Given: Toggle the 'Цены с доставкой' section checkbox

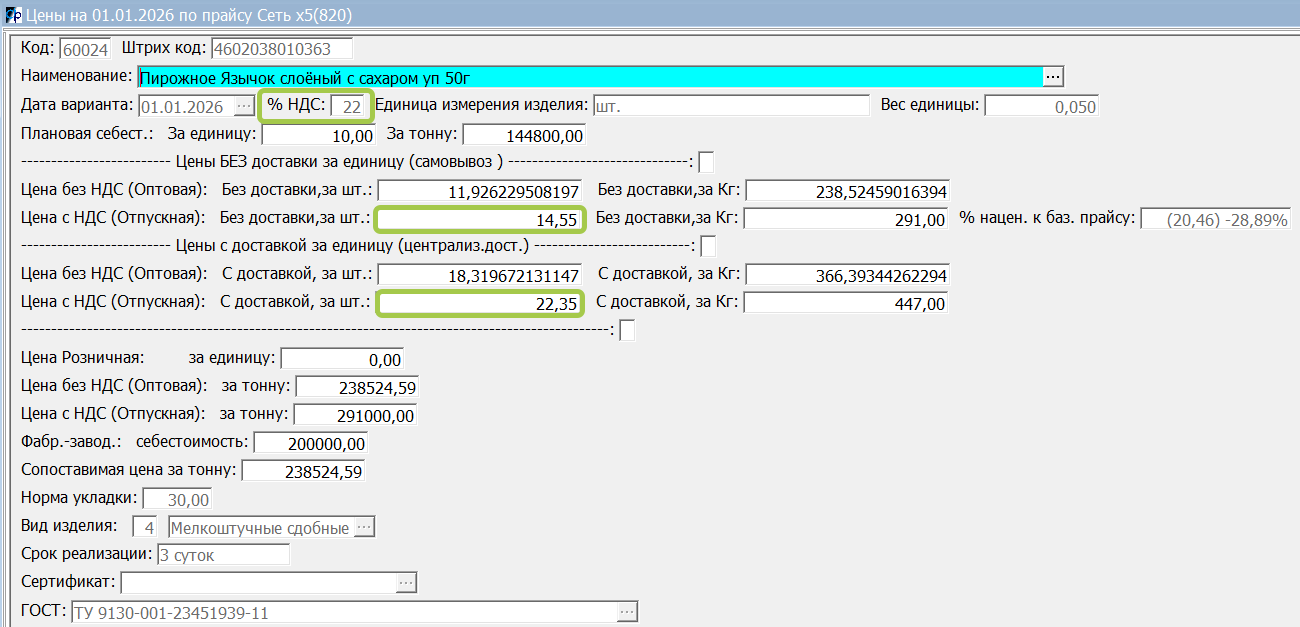Looking at the screenshot, I should (708, 246).
